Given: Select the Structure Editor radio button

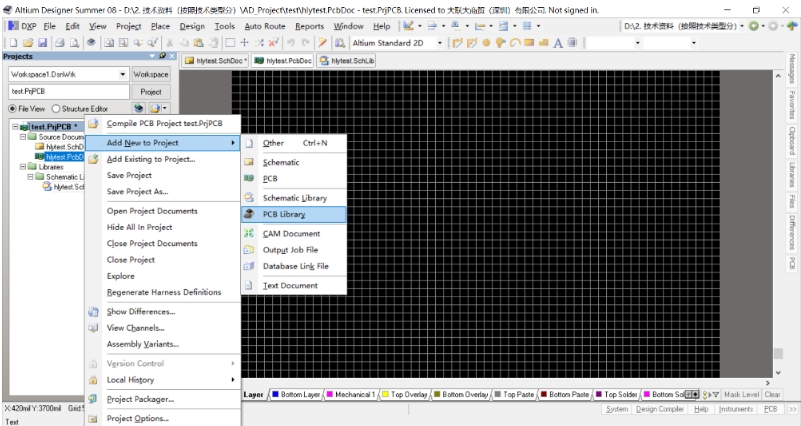Looking at the screenshot, I should click(56, 109).
